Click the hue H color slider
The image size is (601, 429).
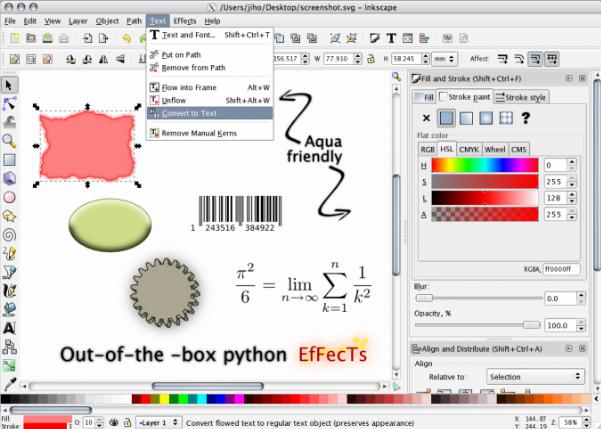click(485, 165)
